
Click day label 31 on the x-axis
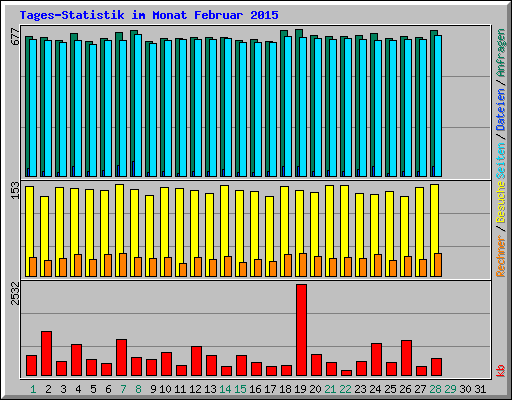pyautogui.click(x=480, y=389)
